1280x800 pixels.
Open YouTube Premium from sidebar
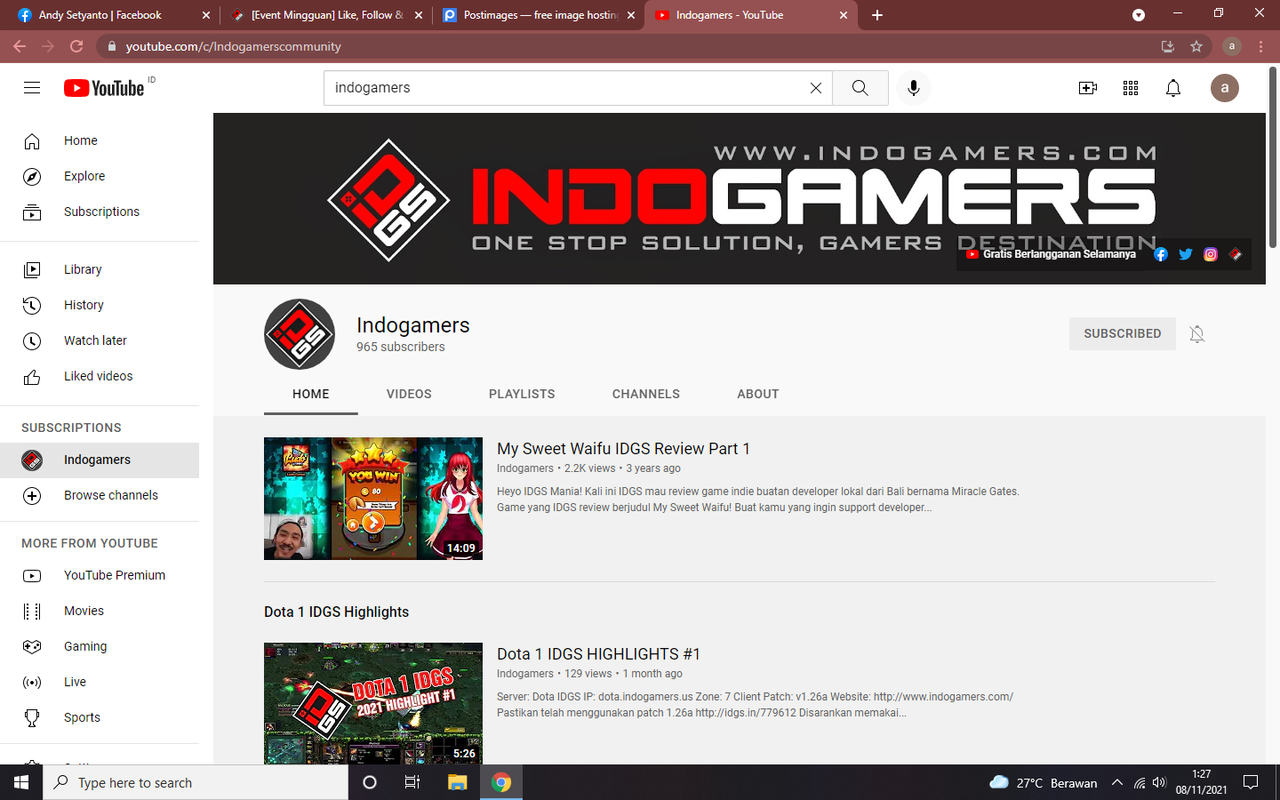pos(100,575)
